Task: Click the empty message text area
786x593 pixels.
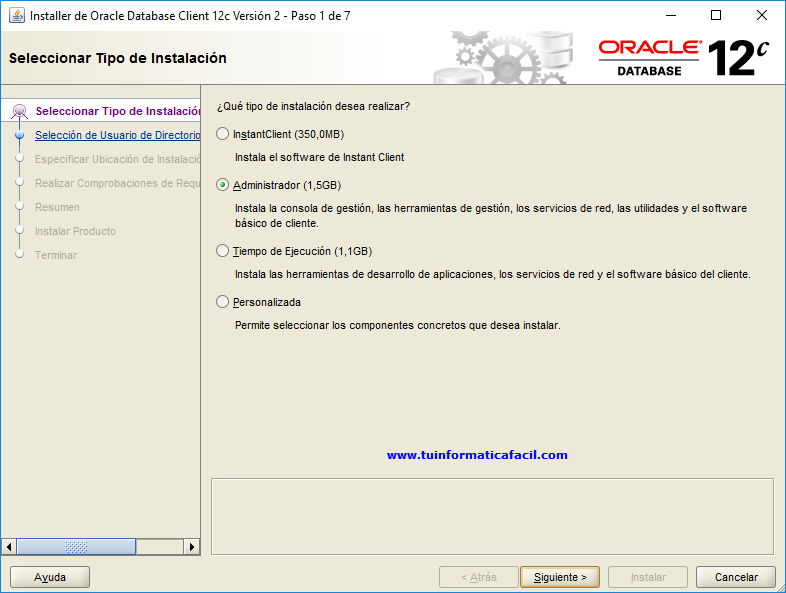Action: coord(492,516)
